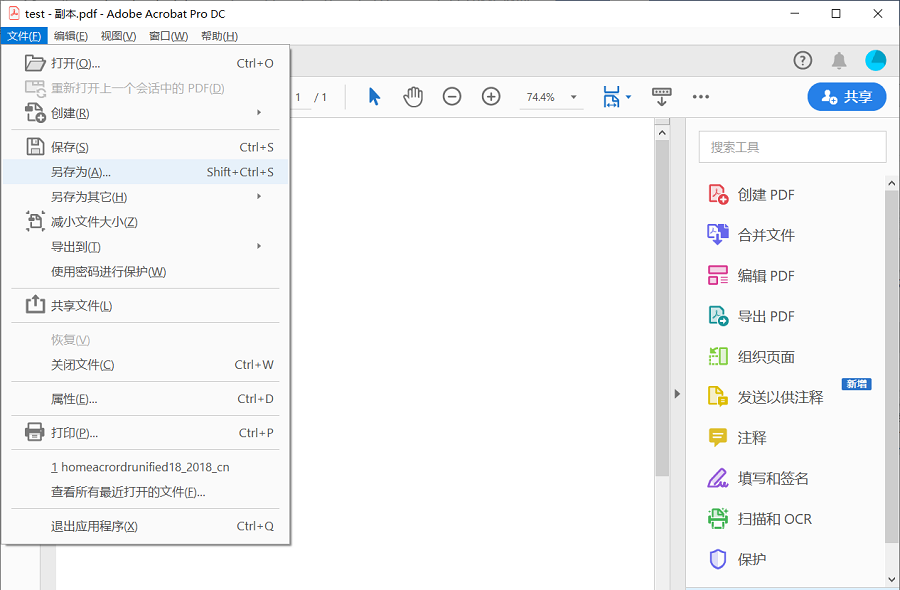Screen dimensions: 900x590
Task: Click the 创建 PDF tool icon
Action: (717, 195)
